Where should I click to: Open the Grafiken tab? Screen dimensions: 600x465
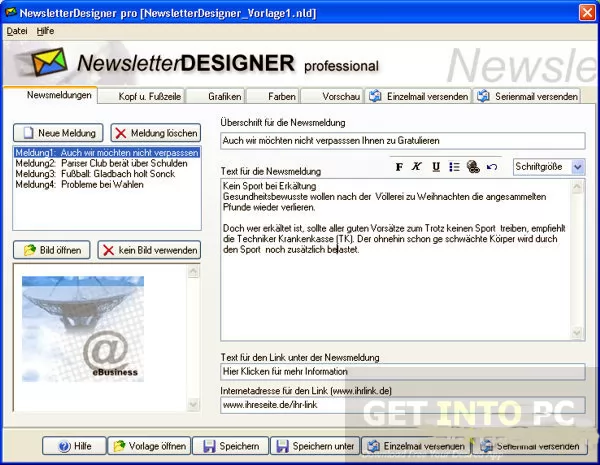pos(215,96)
